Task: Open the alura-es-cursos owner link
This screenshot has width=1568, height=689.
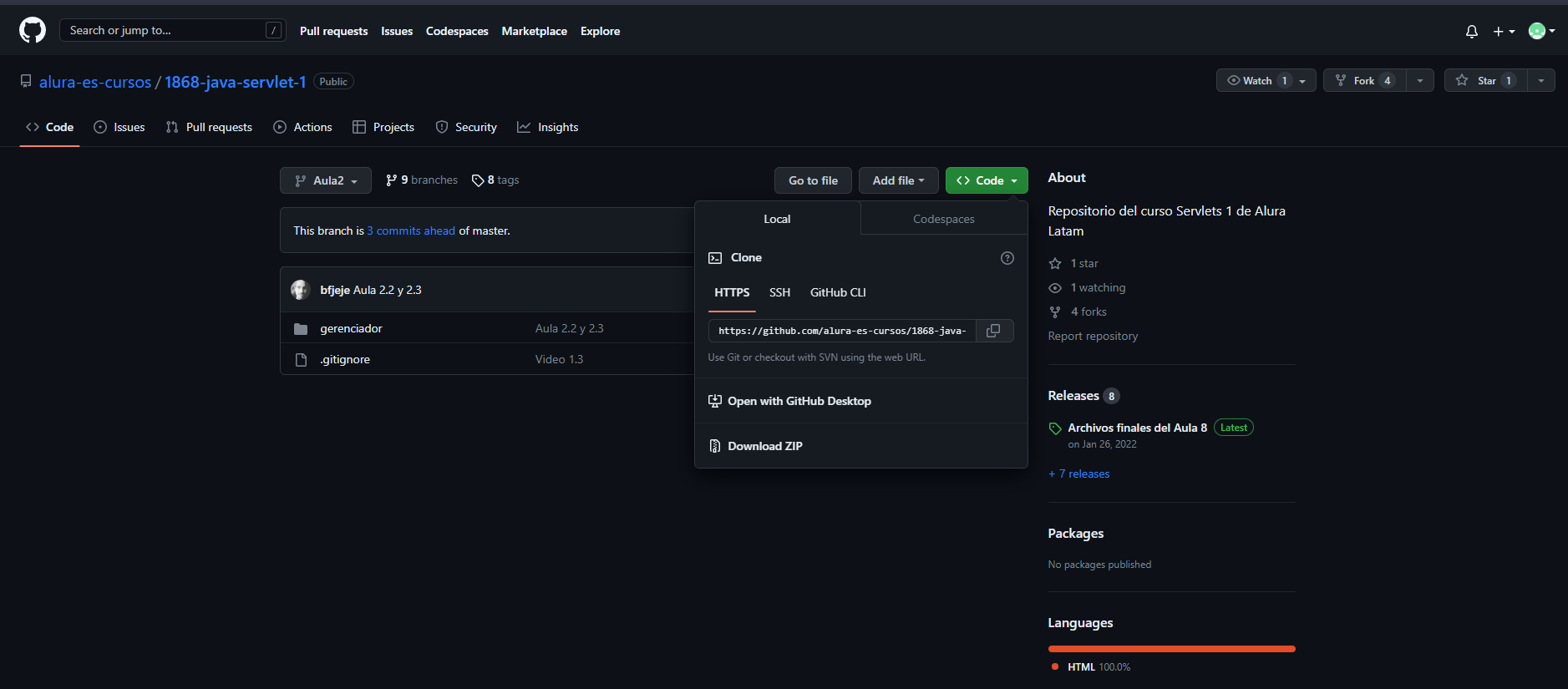Action: click(95, 82)
